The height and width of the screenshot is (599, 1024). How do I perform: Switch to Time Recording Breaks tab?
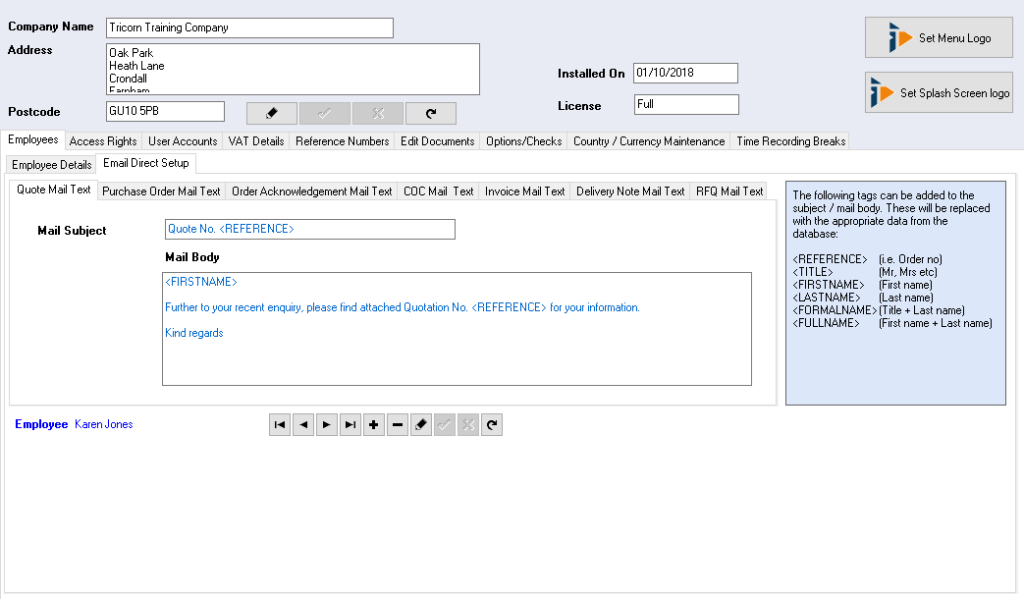pyautogui.click(x=790, y=141)
